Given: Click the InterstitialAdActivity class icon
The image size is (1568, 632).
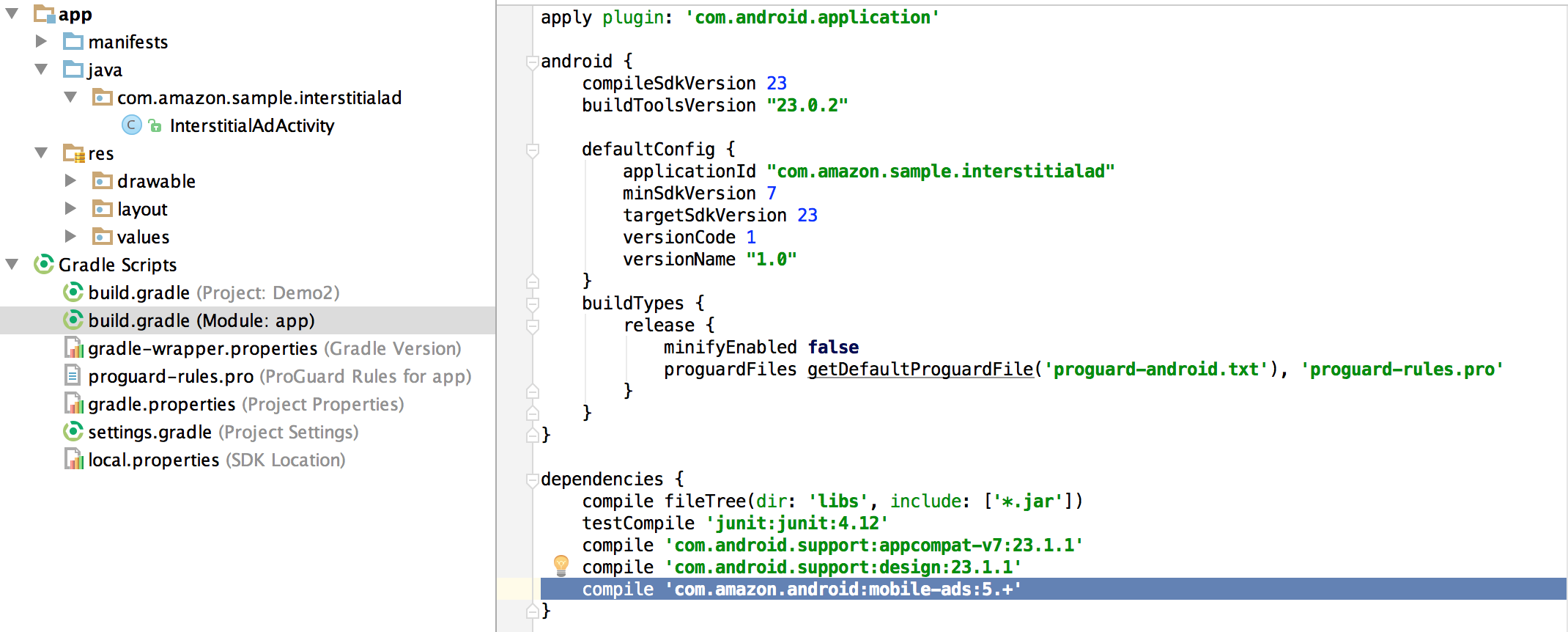Looking at the screenshot, I should click(x=131, y=125).
